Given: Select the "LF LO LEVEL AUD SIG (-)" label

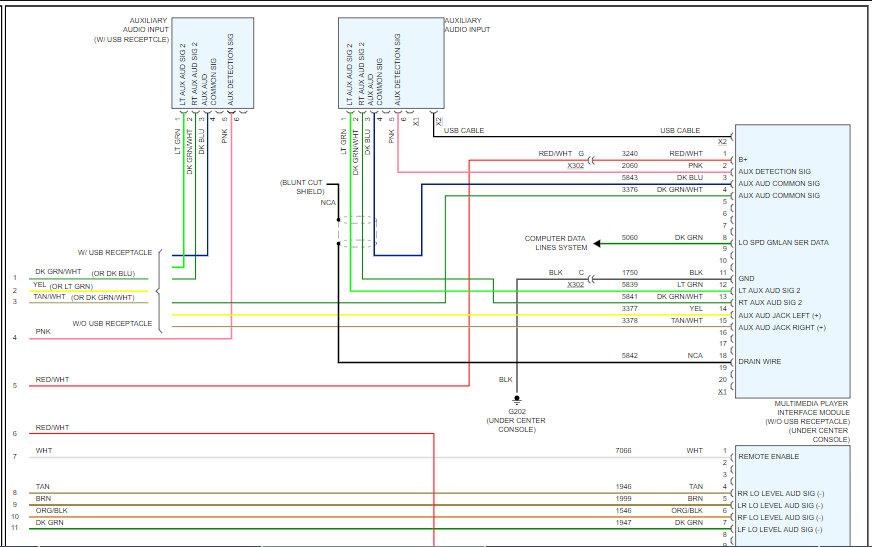Looking at the screenshot, I should pyautogui.click(x=780, y=530).
